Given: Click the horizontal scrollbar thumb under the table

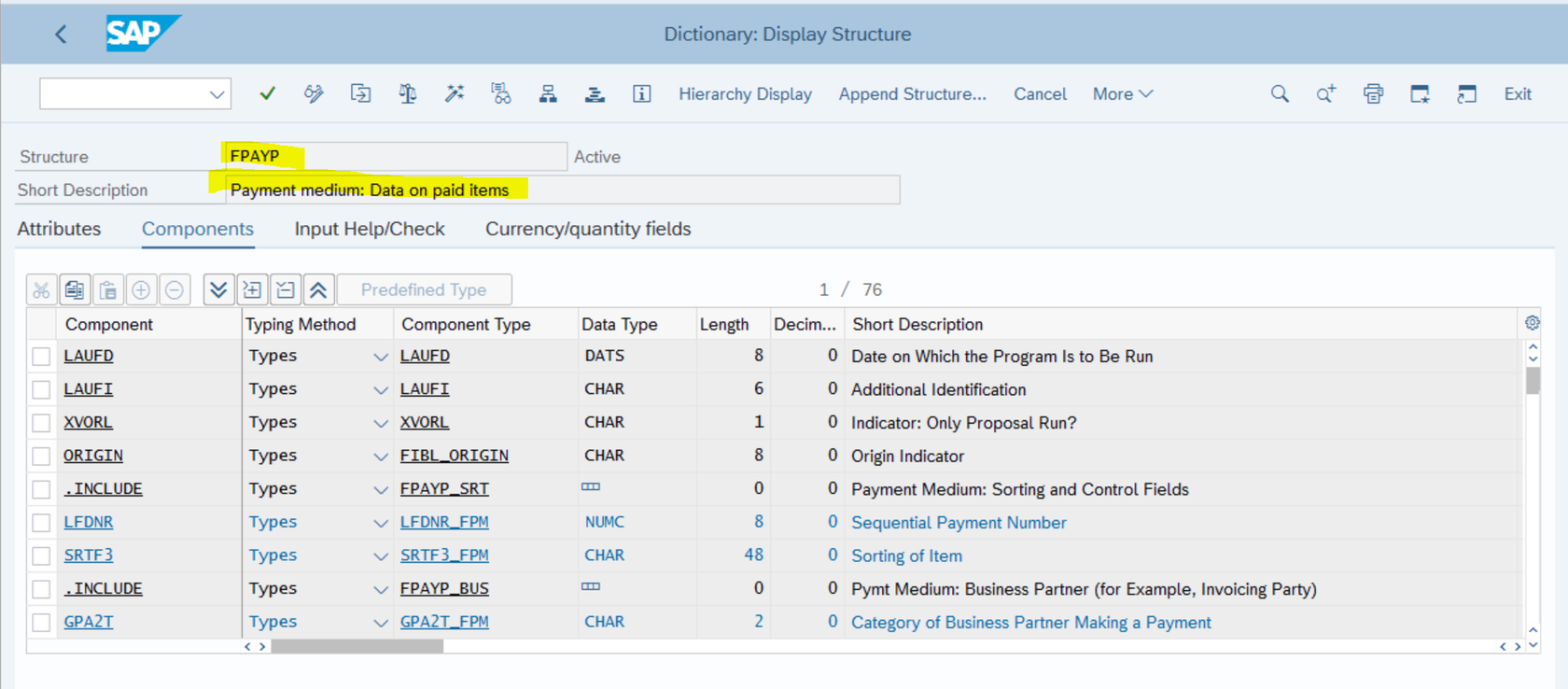Looking at the screenshot, I should [357, 646].
